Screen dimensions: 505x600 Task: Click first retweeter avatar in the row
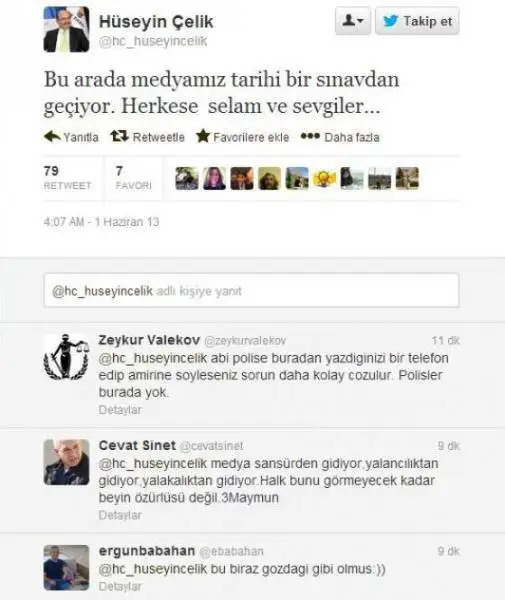187,178
